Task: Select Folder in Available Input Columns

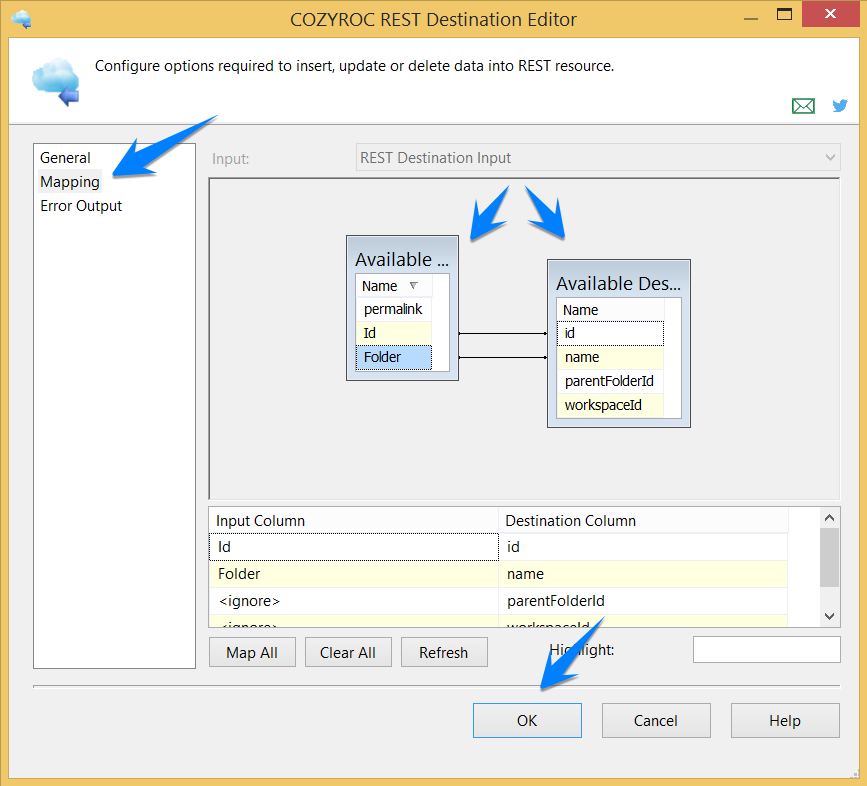Action: point(393,357)
